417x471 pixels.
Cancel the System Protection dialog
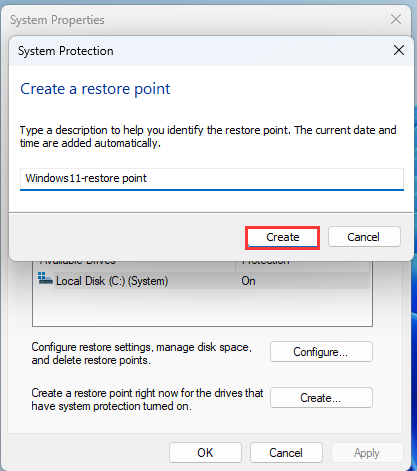pyautogui.click(x=364, y=237)
